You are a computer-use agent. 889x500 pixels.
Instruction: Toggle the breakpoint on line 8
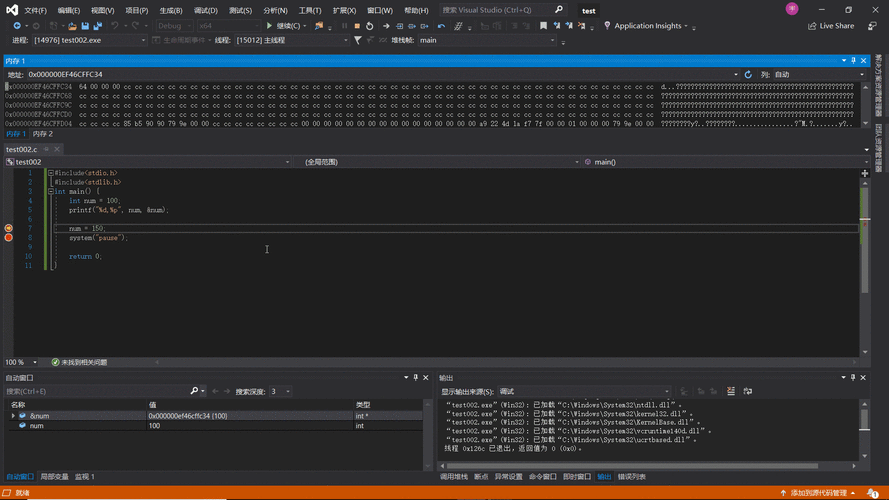9,238
